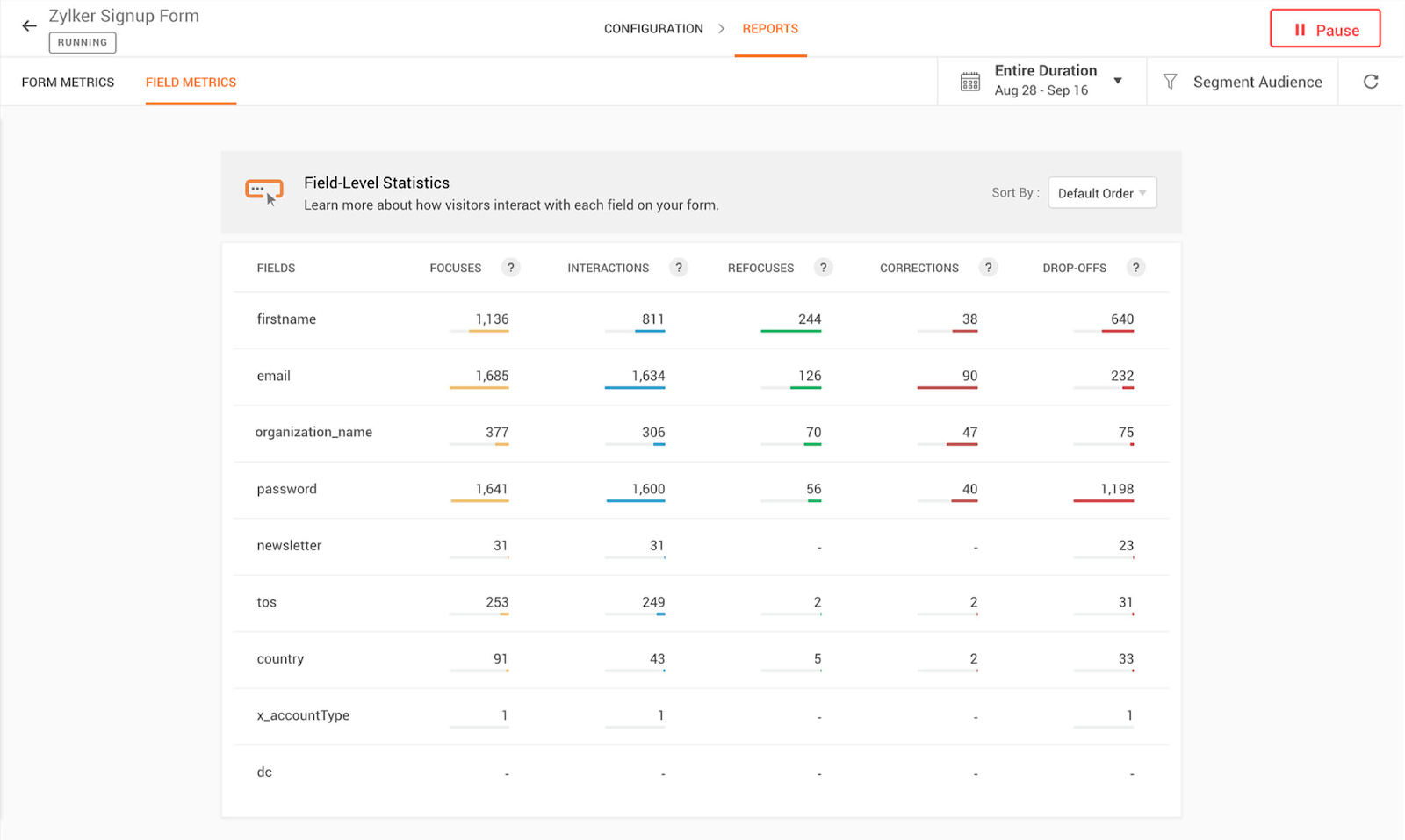Image resolution: width=1405 pixels, height=840 pixels.
Task: Open the Reports step
Action: (770, 29)
